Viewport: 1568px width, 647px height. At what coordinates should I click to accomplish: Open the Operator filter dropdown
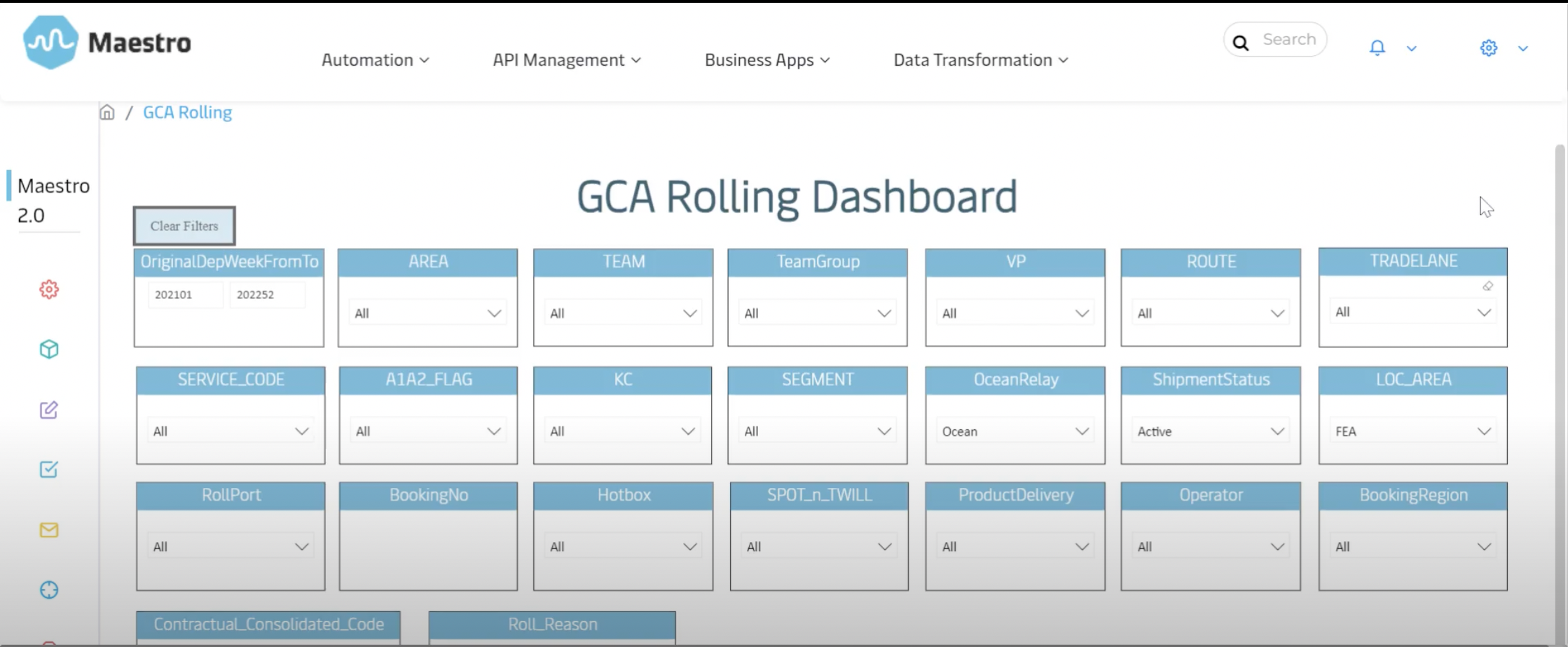point(1211,546)
